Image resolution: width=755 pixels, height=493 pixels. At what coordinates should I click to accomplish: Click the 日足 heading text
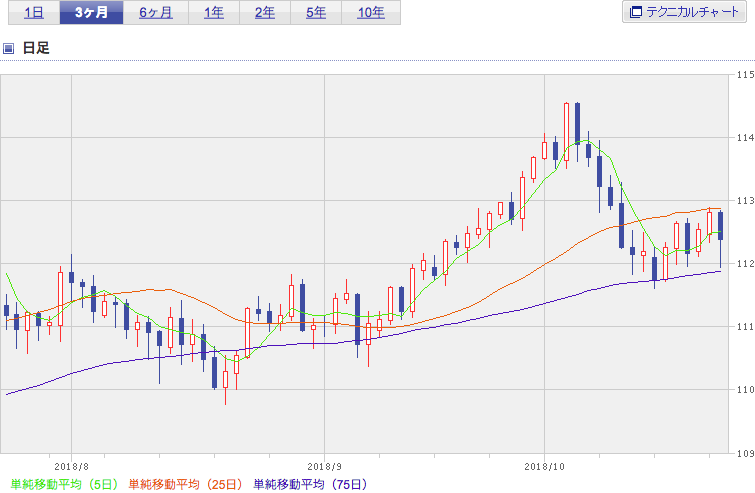click(x=36, y=48)
